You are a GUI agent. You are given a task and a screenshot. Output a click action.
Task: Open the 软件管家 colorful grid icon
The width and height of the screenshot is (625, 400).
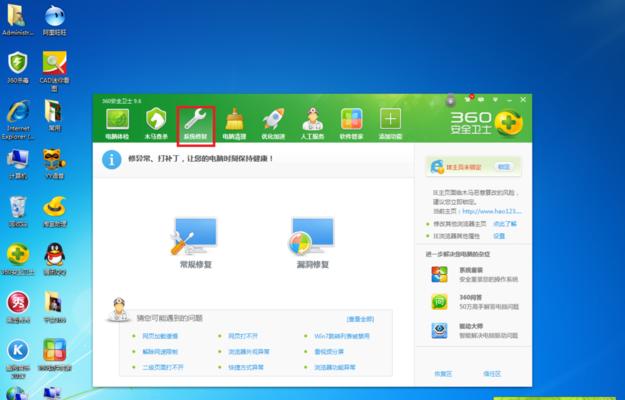[x=351, y=124]
